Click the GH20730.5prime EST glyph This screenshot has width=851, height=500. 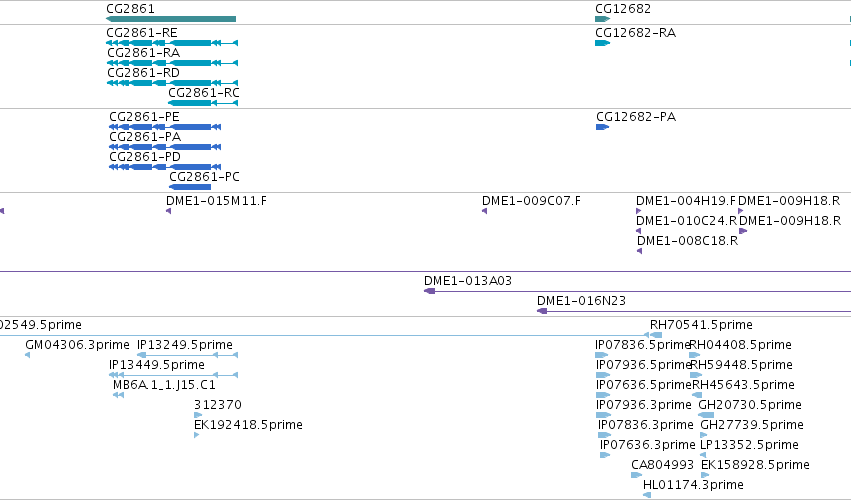(706, 415)
